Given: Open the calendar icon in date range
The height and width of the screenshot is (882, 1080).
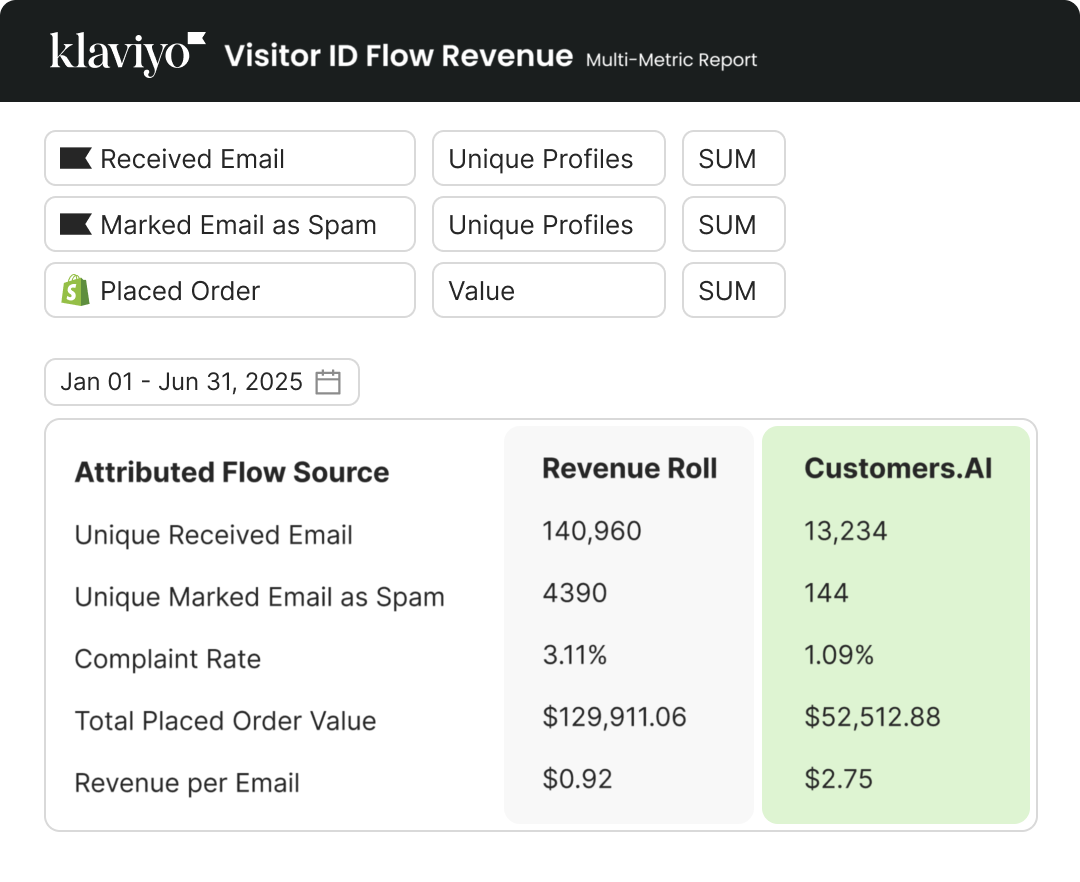Looking at the screenshot, I should click(328, 382).
